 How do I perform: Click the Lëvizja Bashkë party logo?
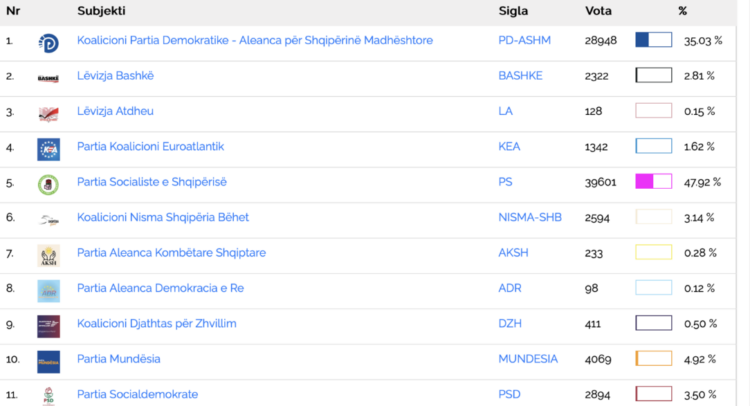pos(48,77)
